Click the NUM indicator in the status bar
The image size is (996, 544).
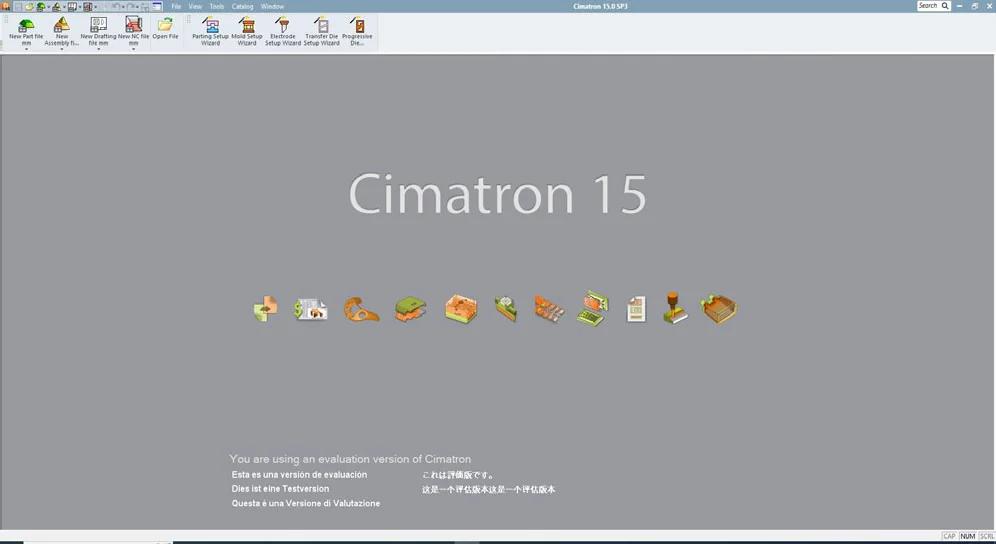[967, 536]
